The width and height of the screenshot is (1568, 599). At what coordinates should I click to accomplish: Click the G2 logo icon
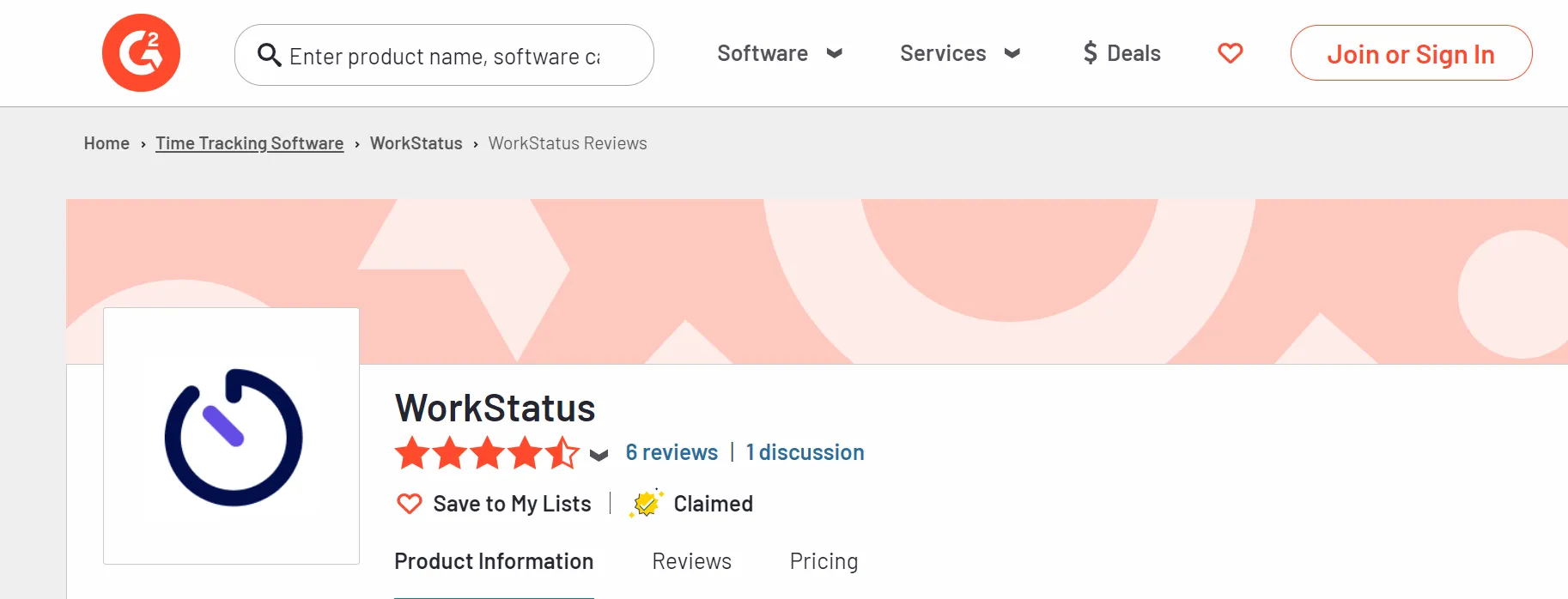[141, 52]
